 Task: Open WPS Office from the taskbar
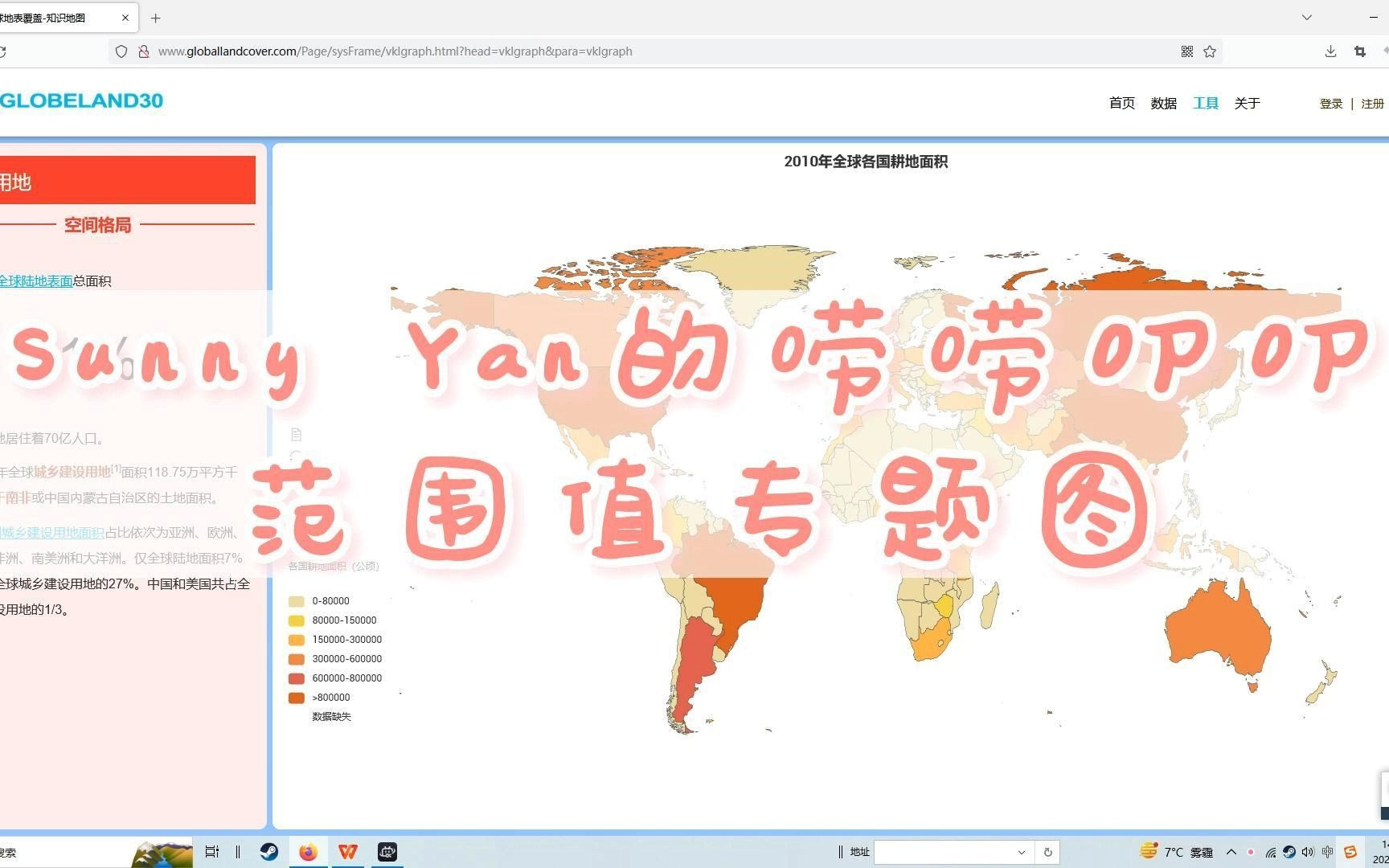348,852
